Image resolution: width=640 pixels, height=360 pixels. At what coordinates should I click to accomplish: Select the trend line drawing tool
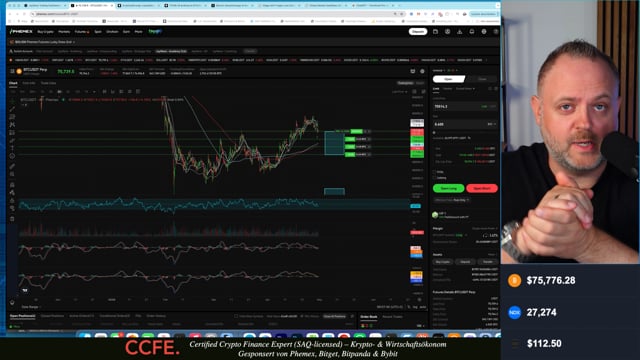click(12, 109)
